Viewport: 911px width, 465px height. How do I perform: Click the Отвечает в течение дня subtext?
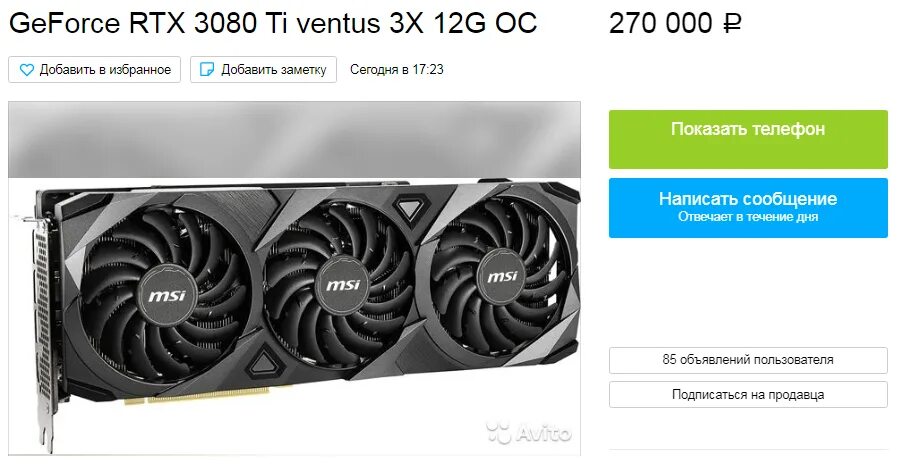[748, 217]
